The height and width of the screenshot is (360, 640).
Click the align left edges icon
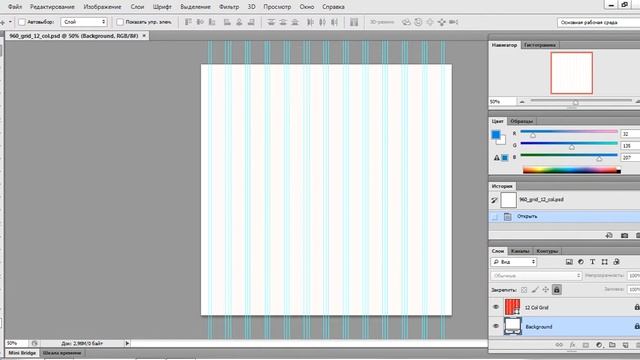click(x=227, y=22)
